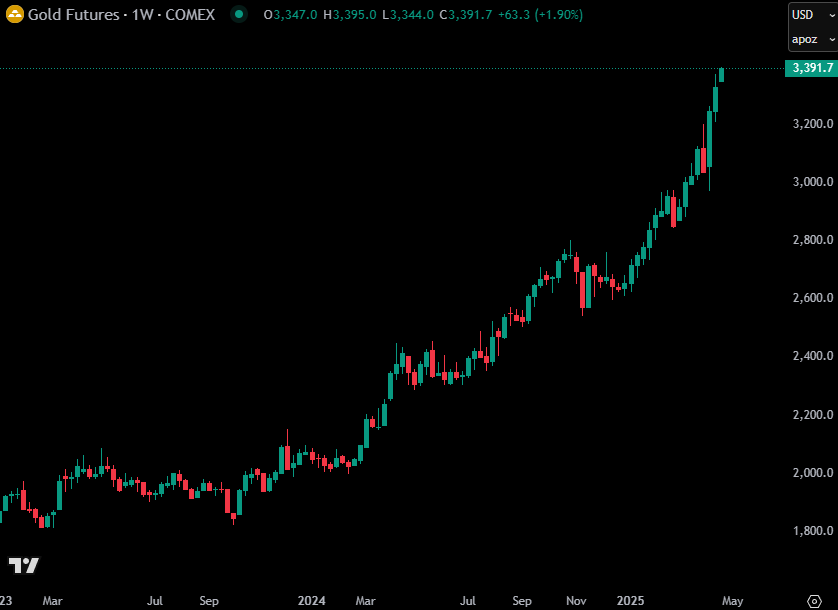
Task: Click the Nov time axis label
Action: pos(576,601)
